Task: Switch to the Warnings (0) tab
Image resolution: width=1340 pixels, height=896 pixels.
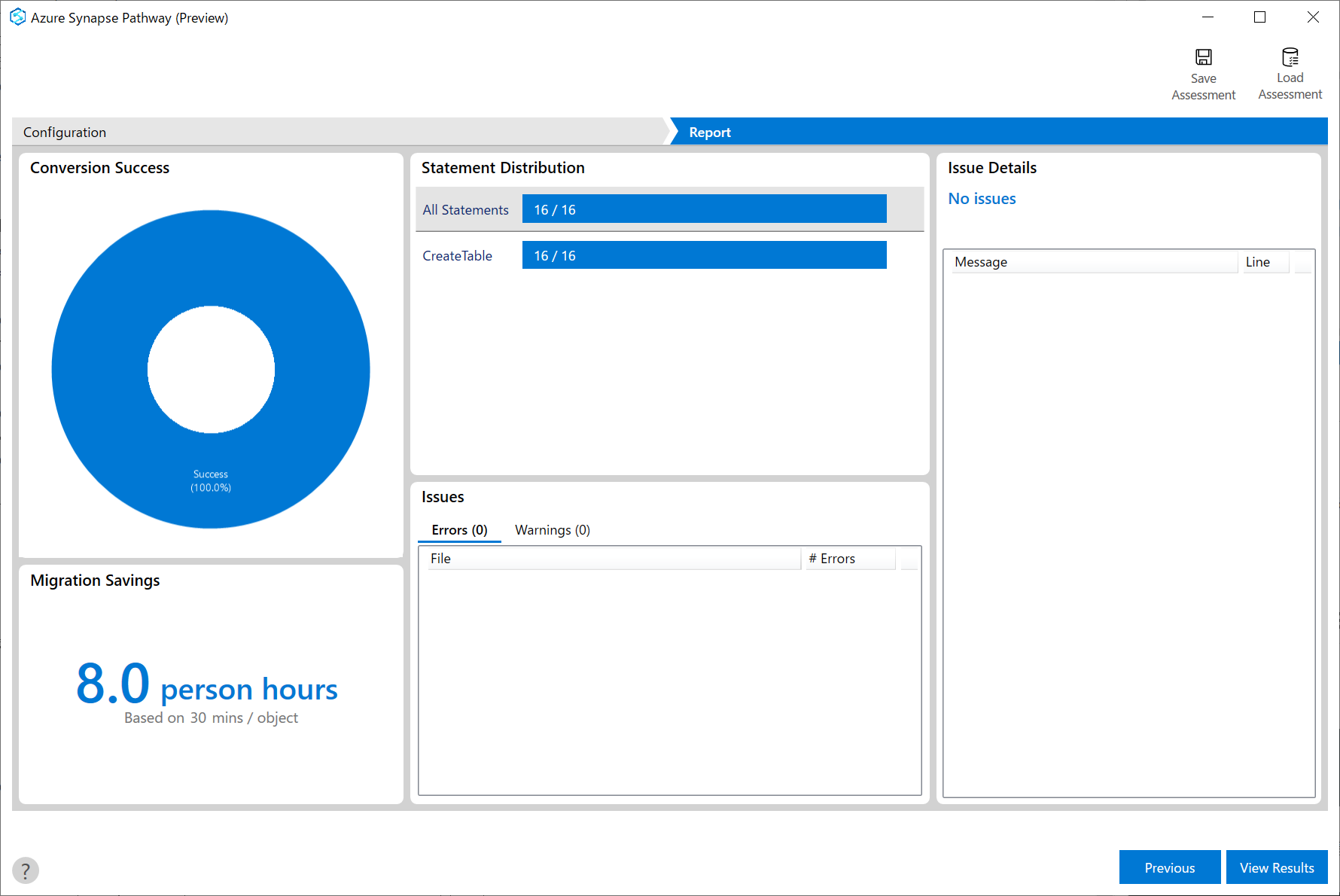Action: click(x=553, y=530)
